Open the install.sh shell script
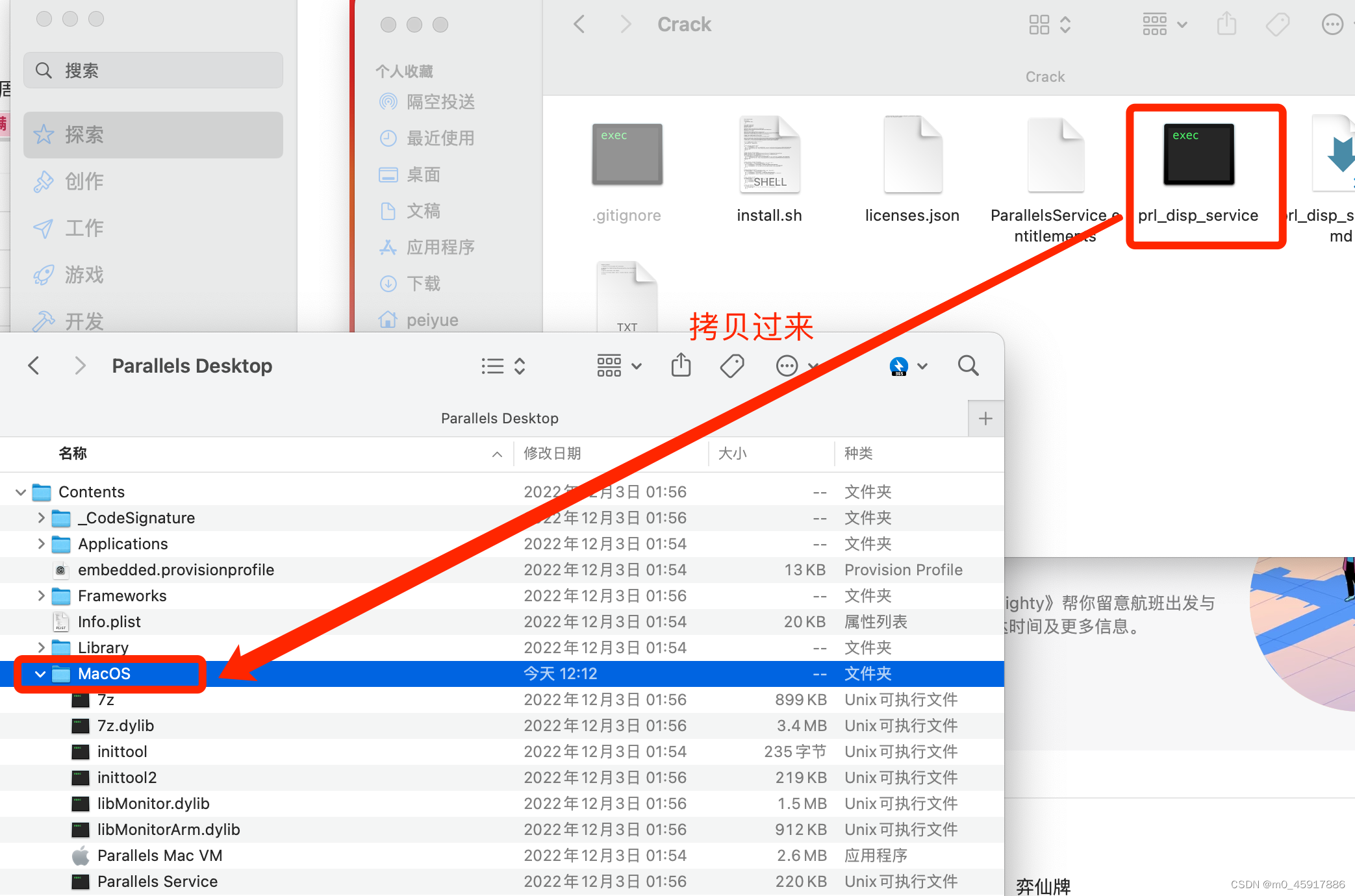The image size is (1355, 896). 769,156
